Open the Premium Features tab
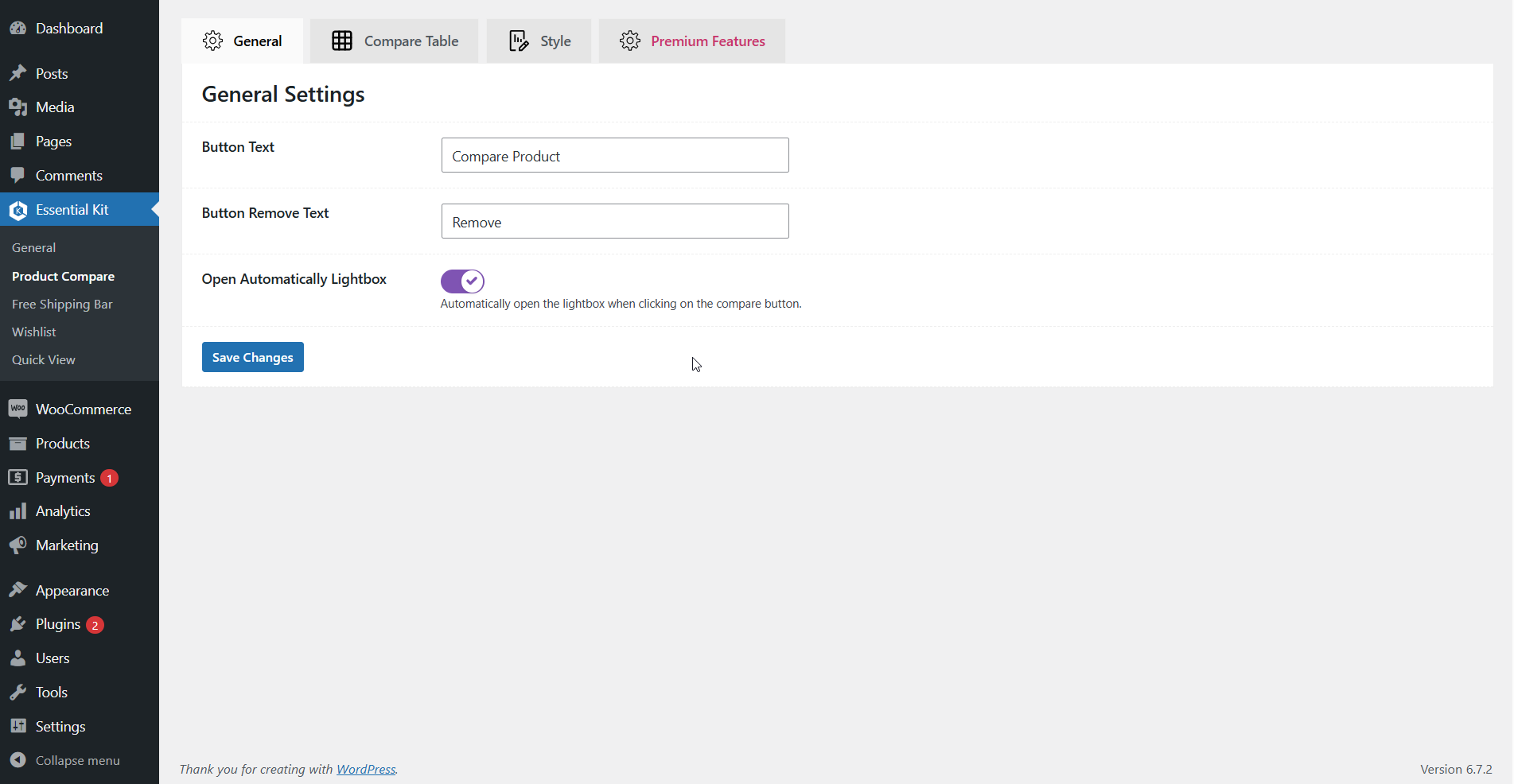 tap(692, 41)
